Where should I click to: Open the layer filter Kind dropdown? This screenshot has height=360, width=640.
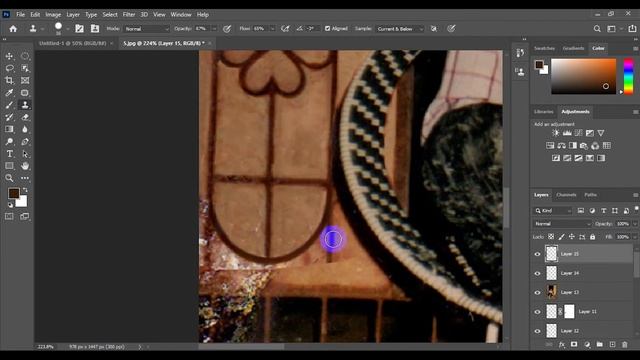(x=553, y=211)
